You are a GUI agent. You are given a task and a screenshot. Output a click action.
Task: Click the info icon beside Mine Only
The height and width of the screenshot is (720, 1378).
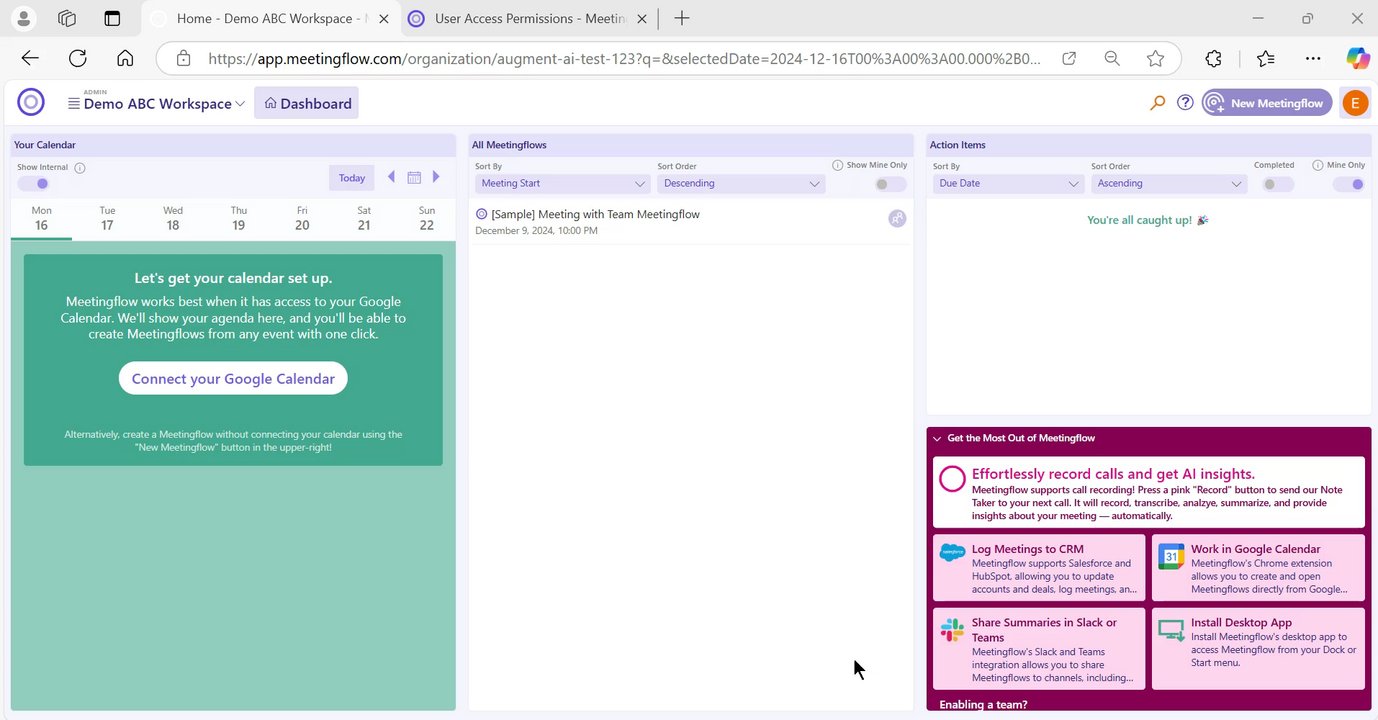(1318, 165)
